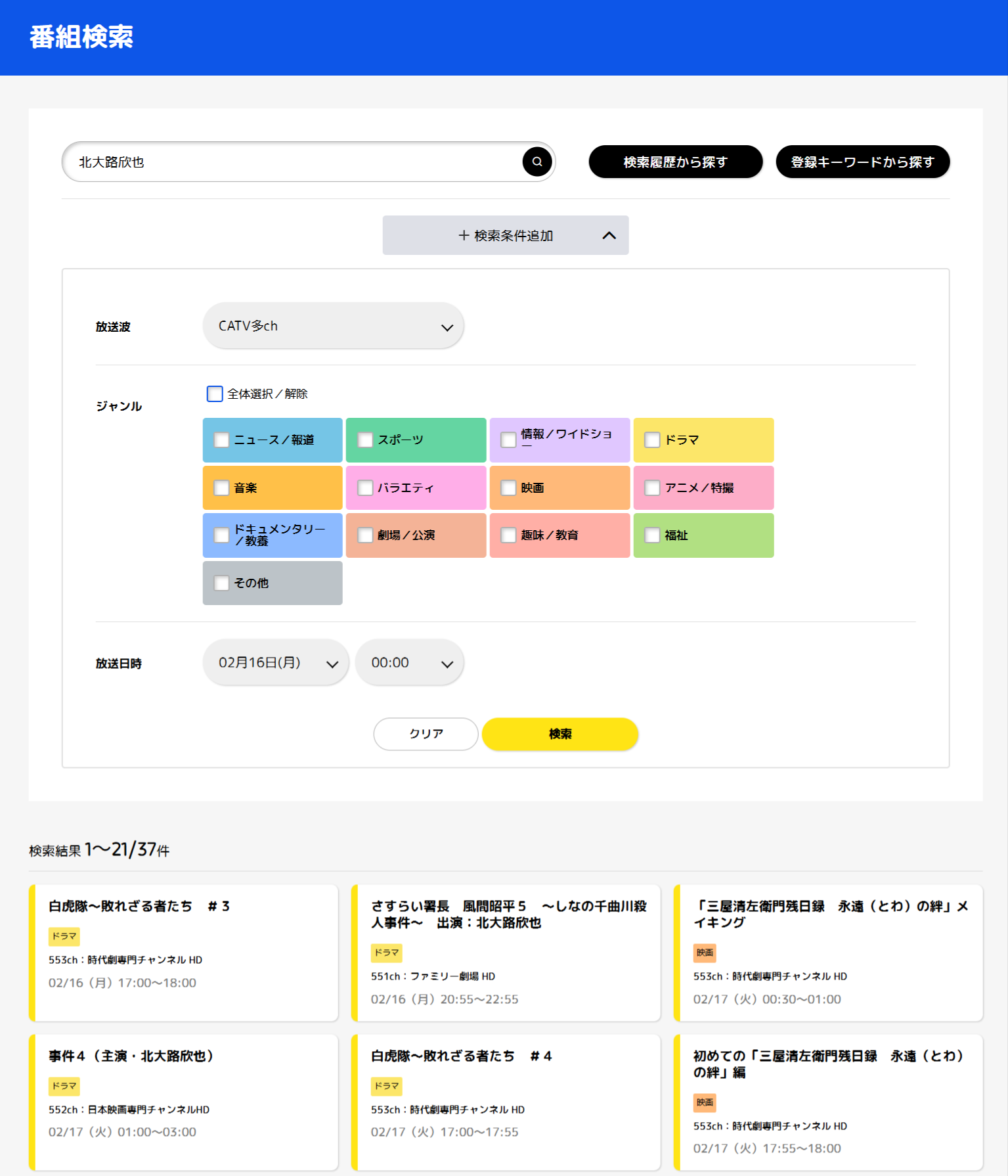Open 白虎隊～敗れざる者たち #3 result card
Screen dimensions: 1008x1176
[185, 952]
